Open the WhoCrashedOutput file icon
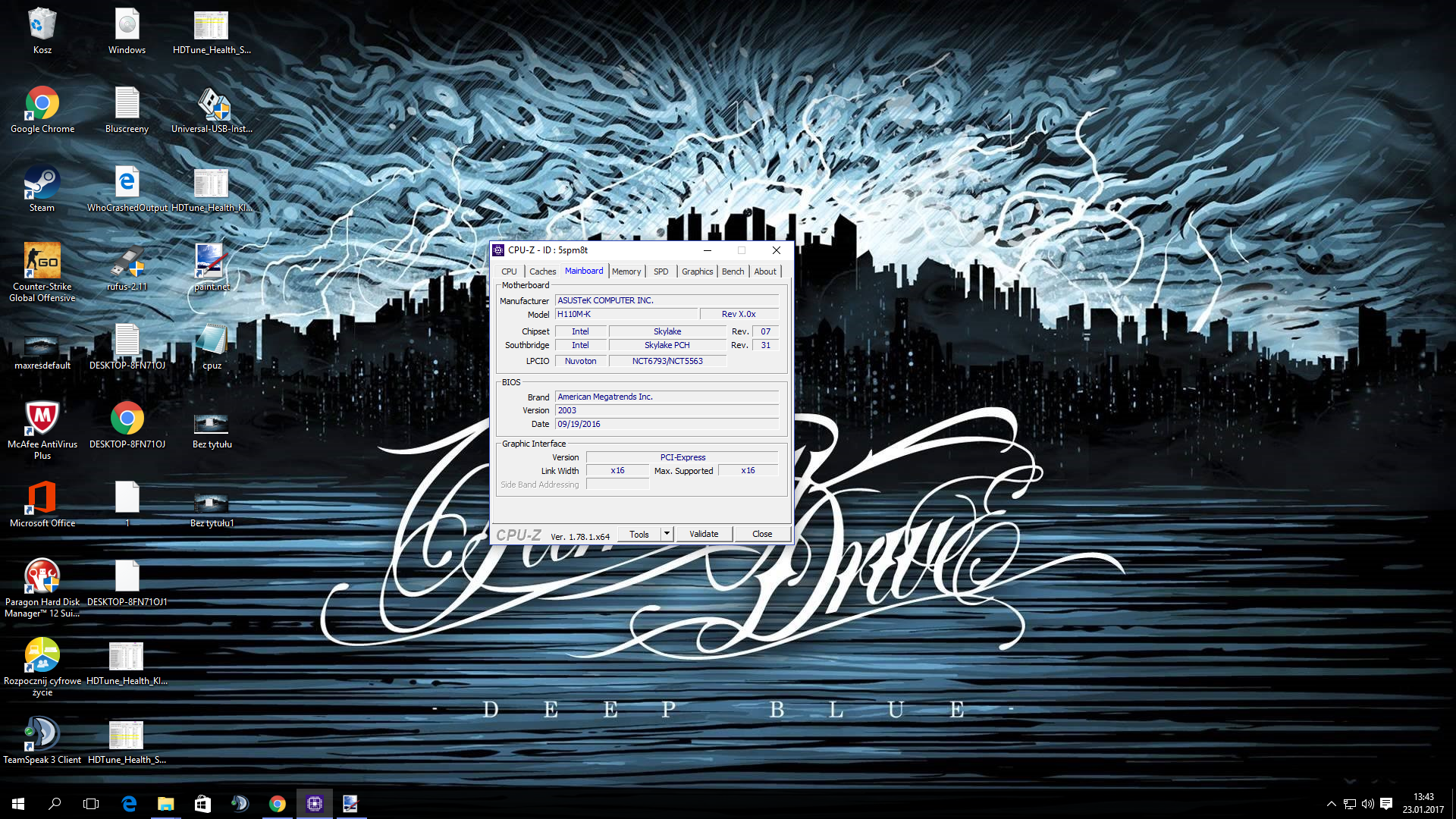Viewport: 1456px width, 819px height. click(127, 188)
